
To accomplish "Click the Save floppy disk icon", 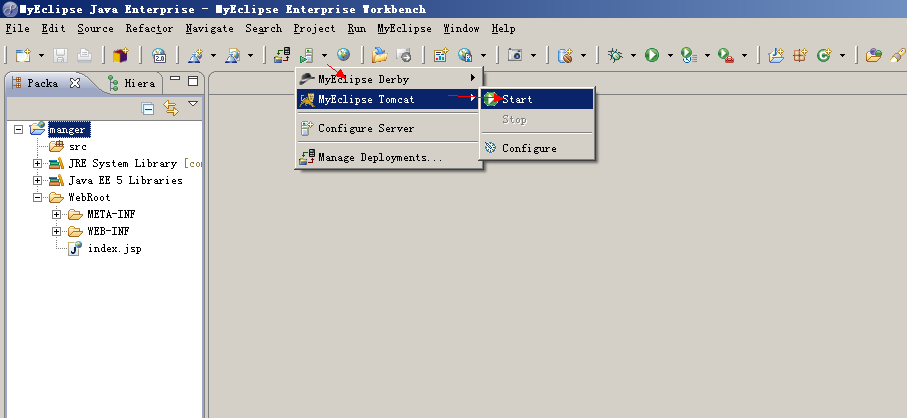I will click(61, 56).
